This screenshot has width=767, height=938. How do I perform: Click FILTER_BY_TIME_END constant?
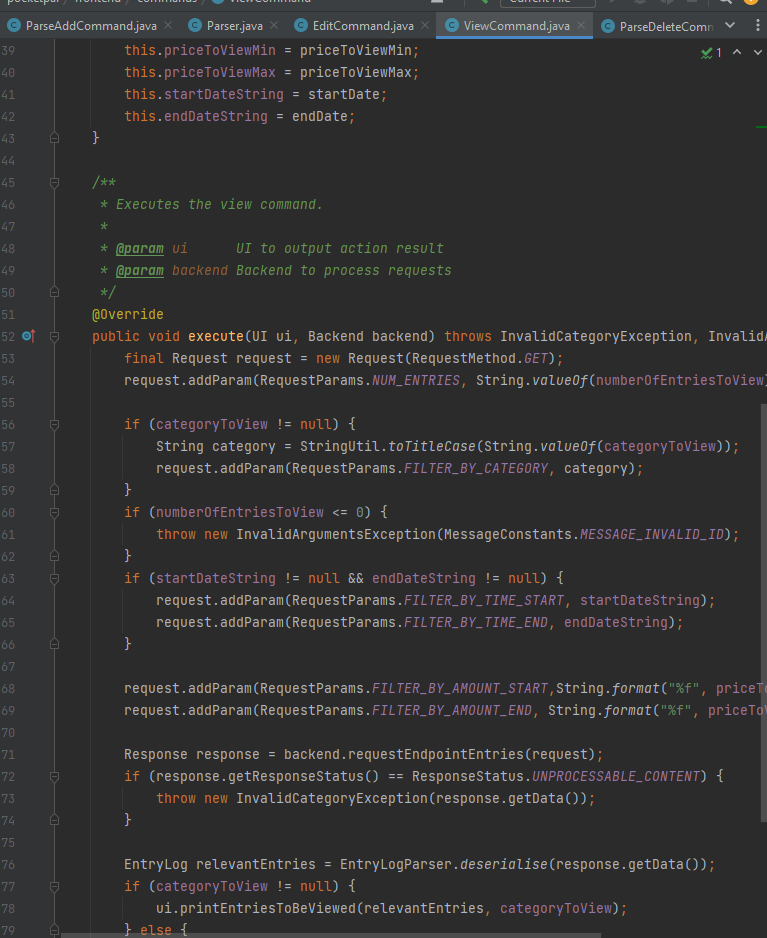pyautogui.click(x=476, y=622)
